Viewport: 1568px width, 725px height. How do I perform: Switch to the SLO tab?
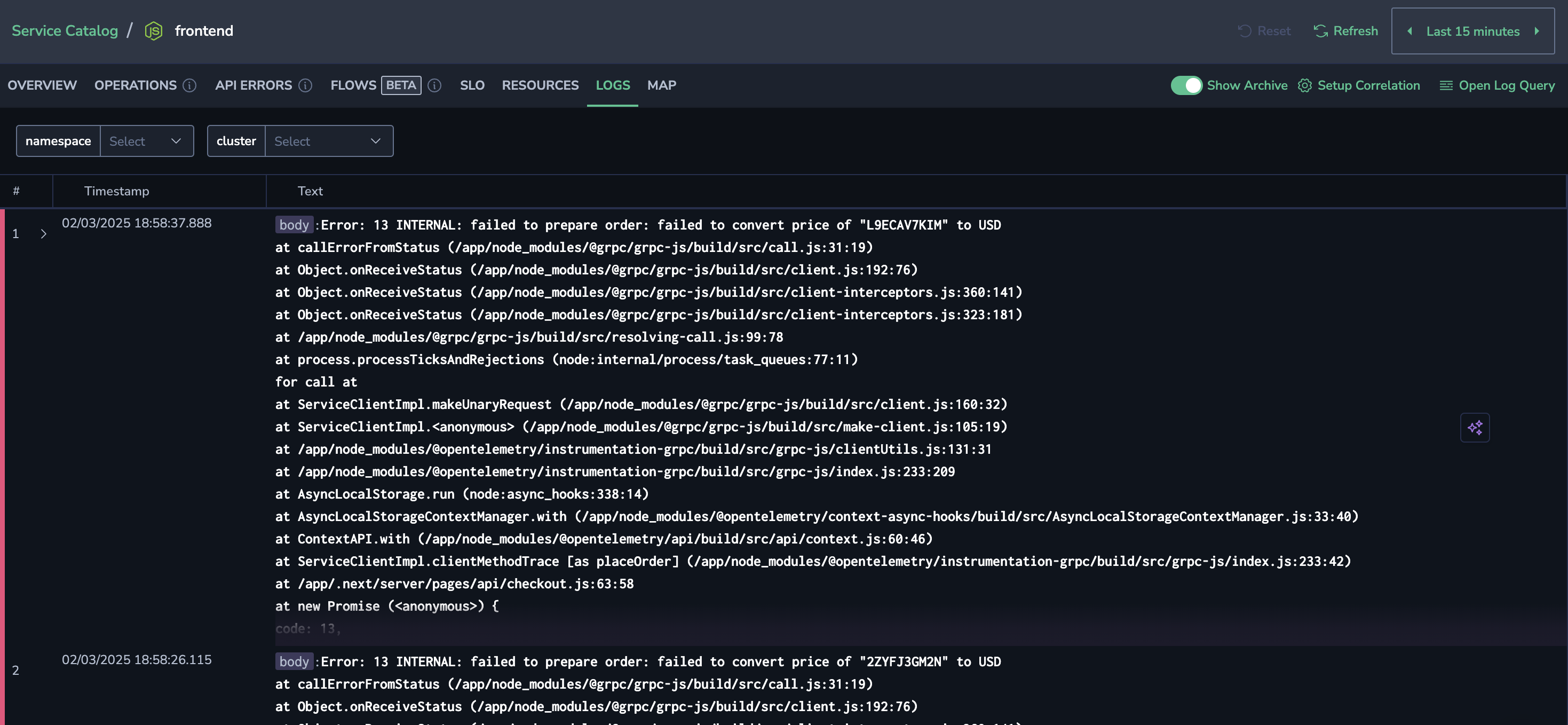[472, 85]
